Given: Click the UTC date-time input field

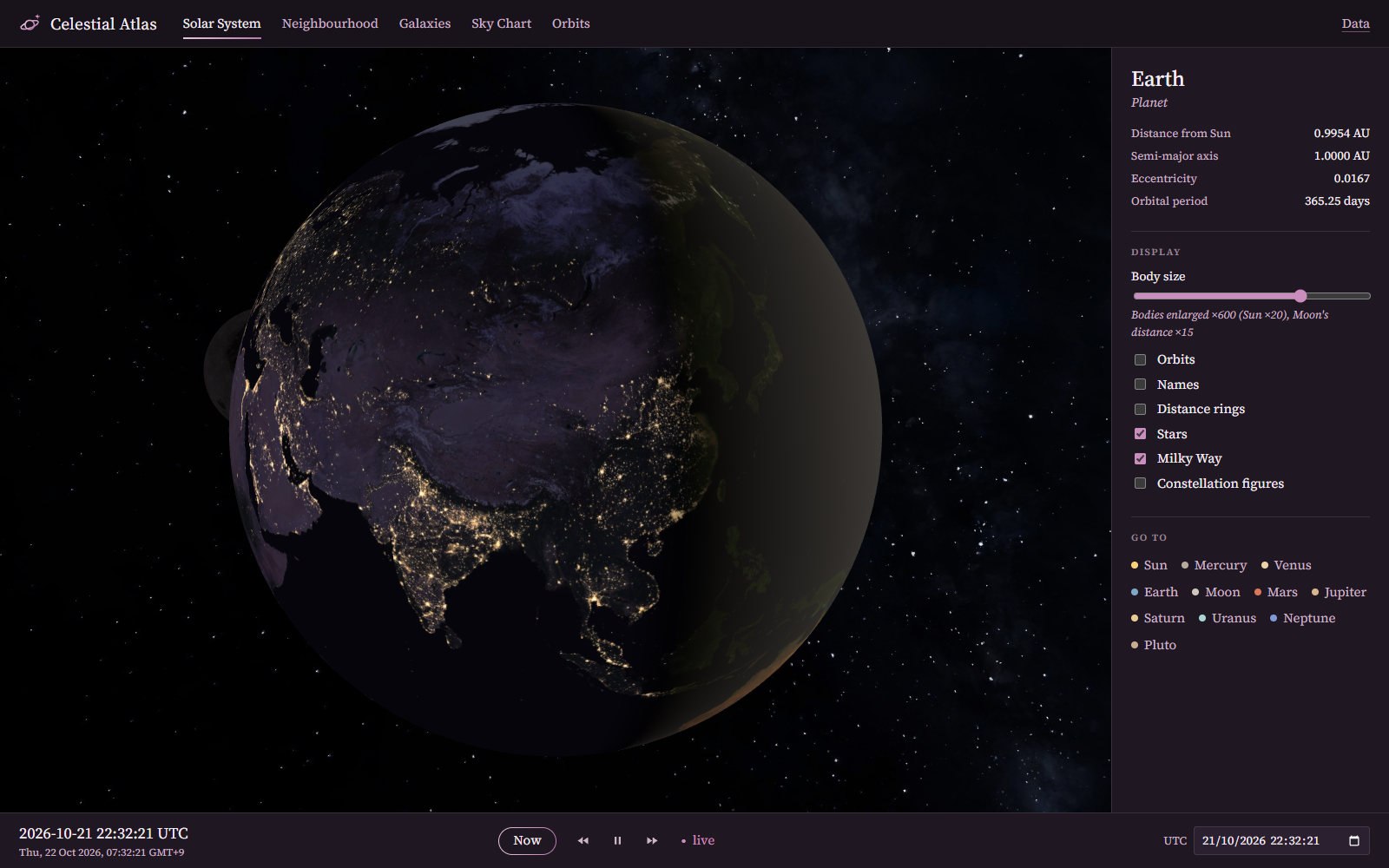Looking at the screenshot, I should click(1281, 840).
